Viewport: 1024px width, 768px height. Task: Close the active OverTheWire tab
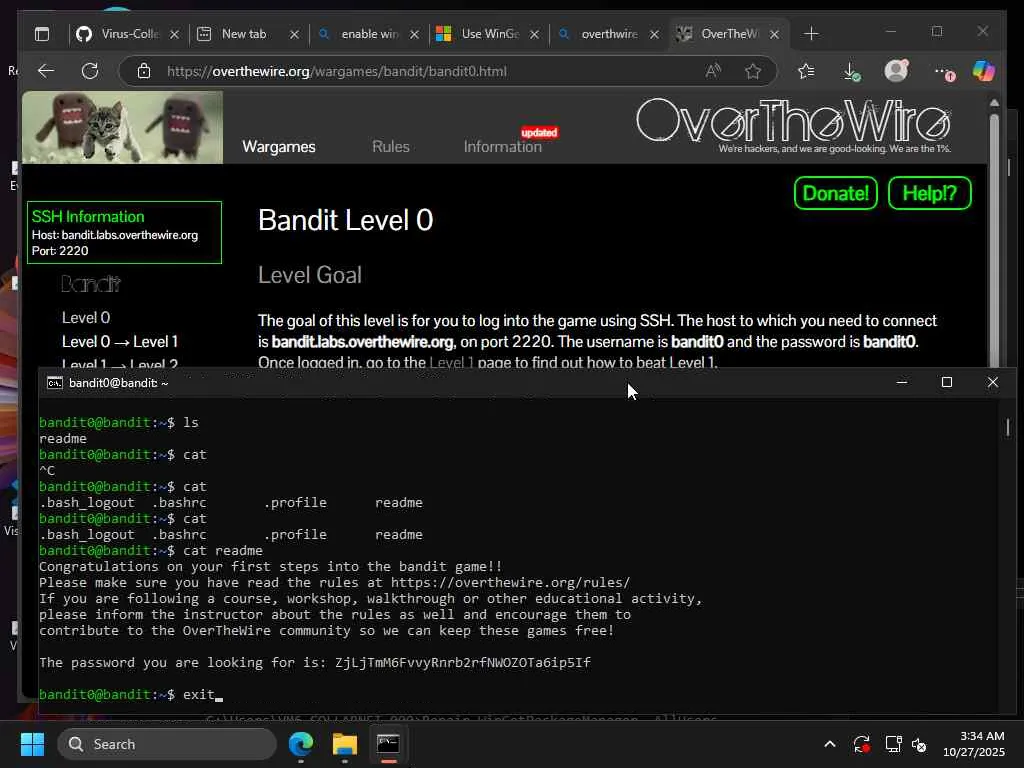pyautogui.click(x=775, y=35)
